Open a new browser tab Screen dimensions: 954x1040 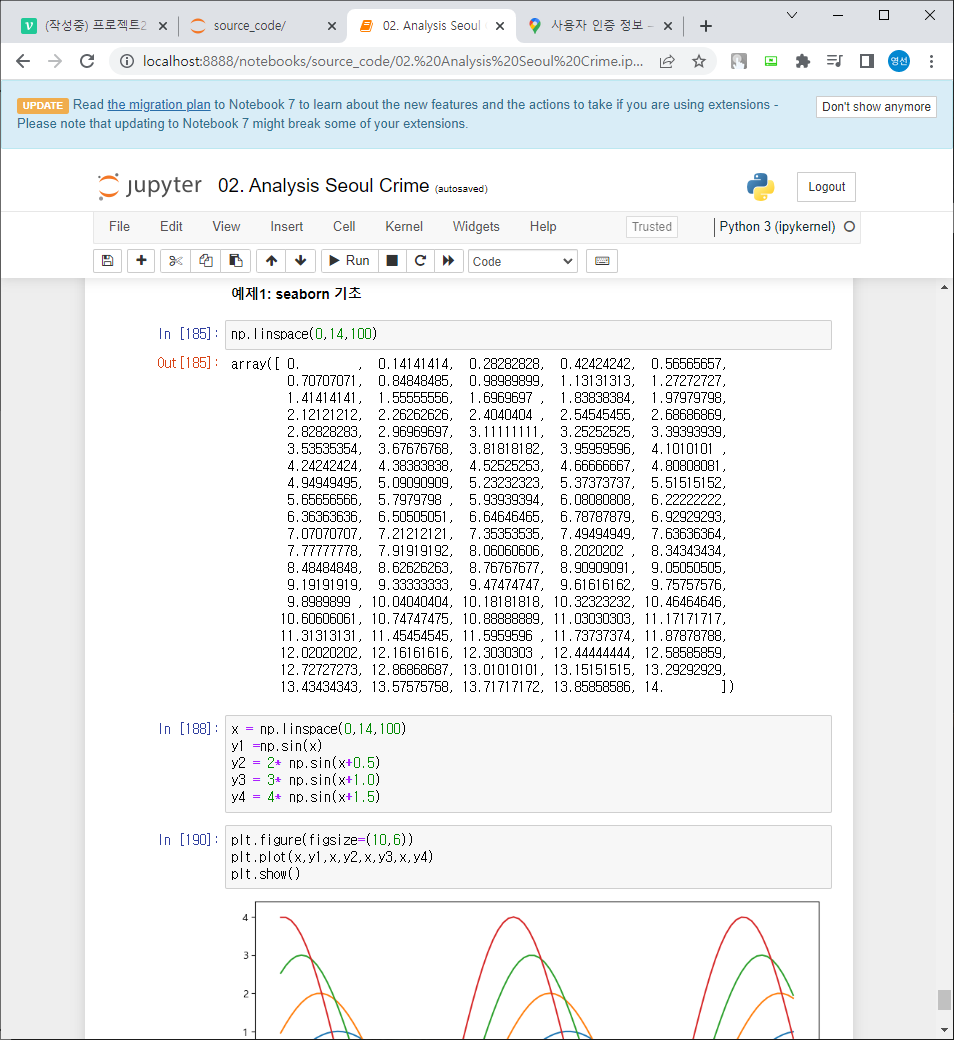click(x=706, y=26)
